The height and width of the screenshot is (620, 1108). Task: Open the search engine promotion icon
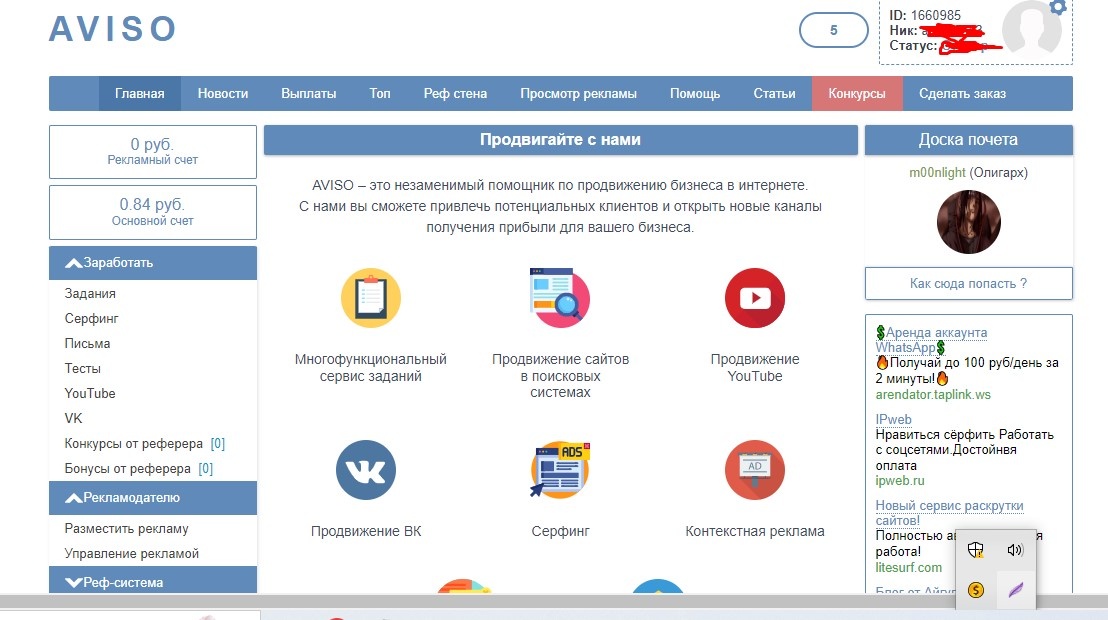pos(560,298)
